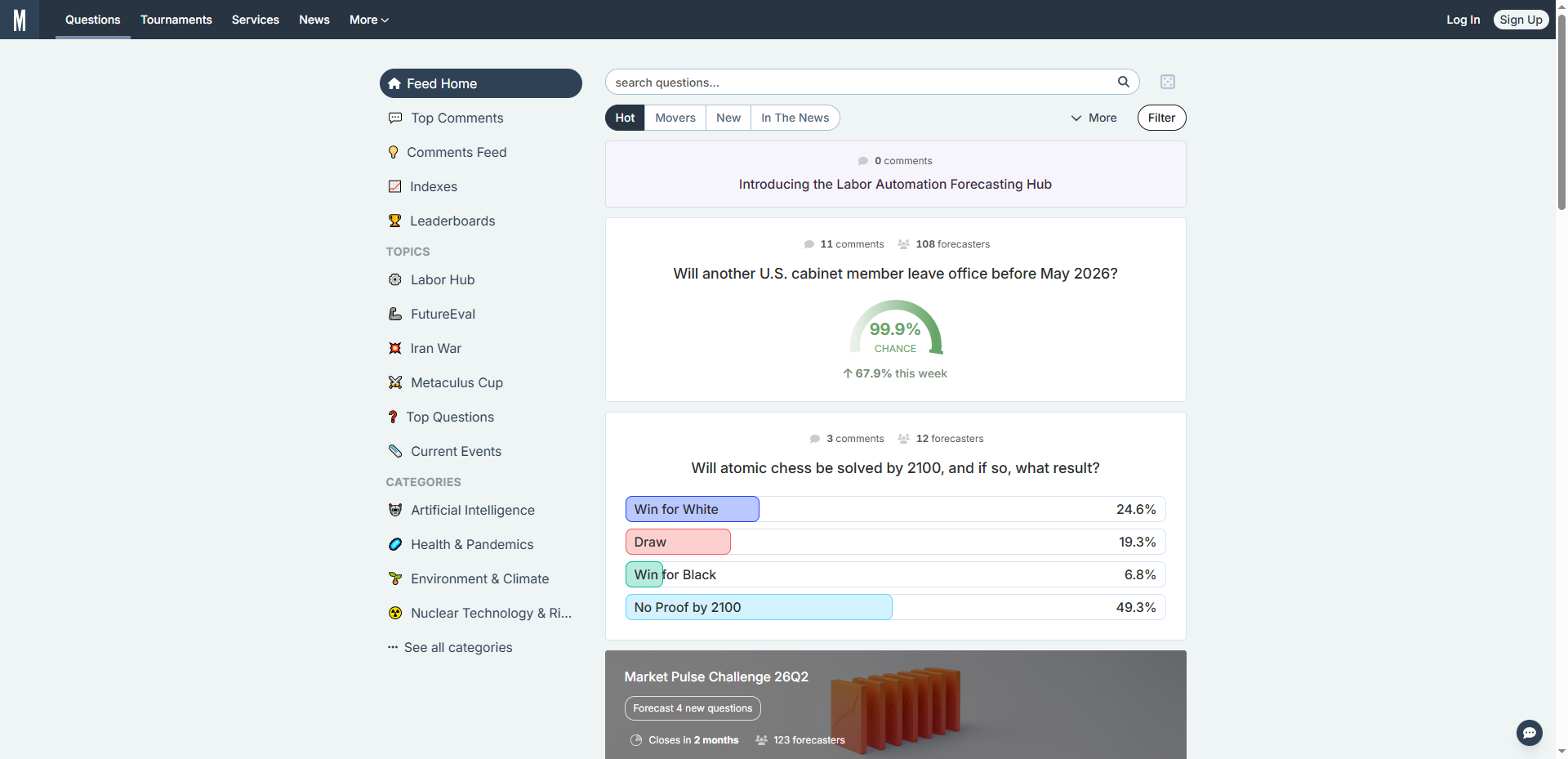The image size is (1568, 759).
Task: Click the Iran War icon
Action: pyautogui.click(x=395, y=348)
